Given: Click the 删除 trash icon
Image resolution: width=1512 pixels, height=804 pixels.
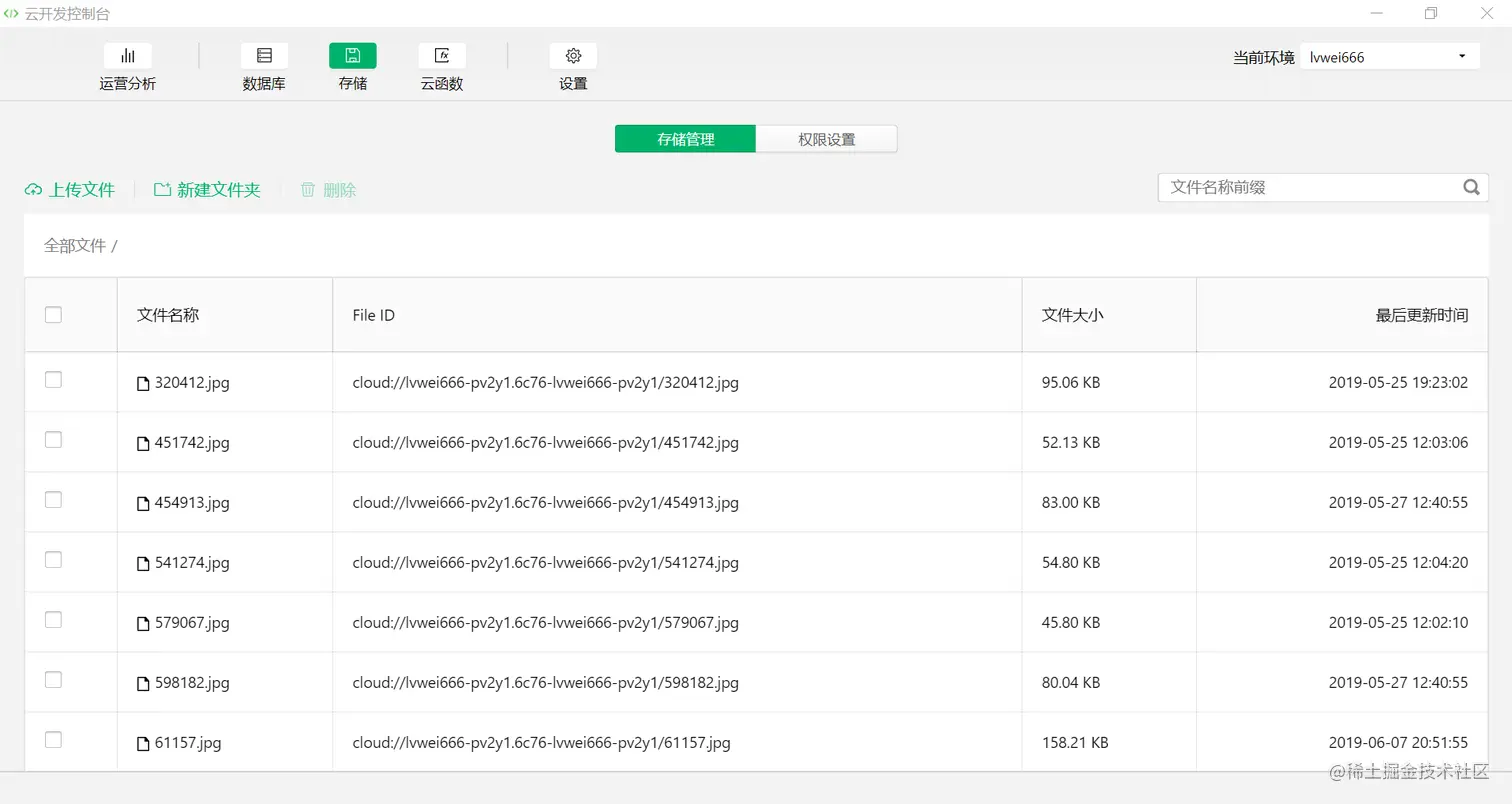Looking at the screenshot, I should (x=308, y=189).
